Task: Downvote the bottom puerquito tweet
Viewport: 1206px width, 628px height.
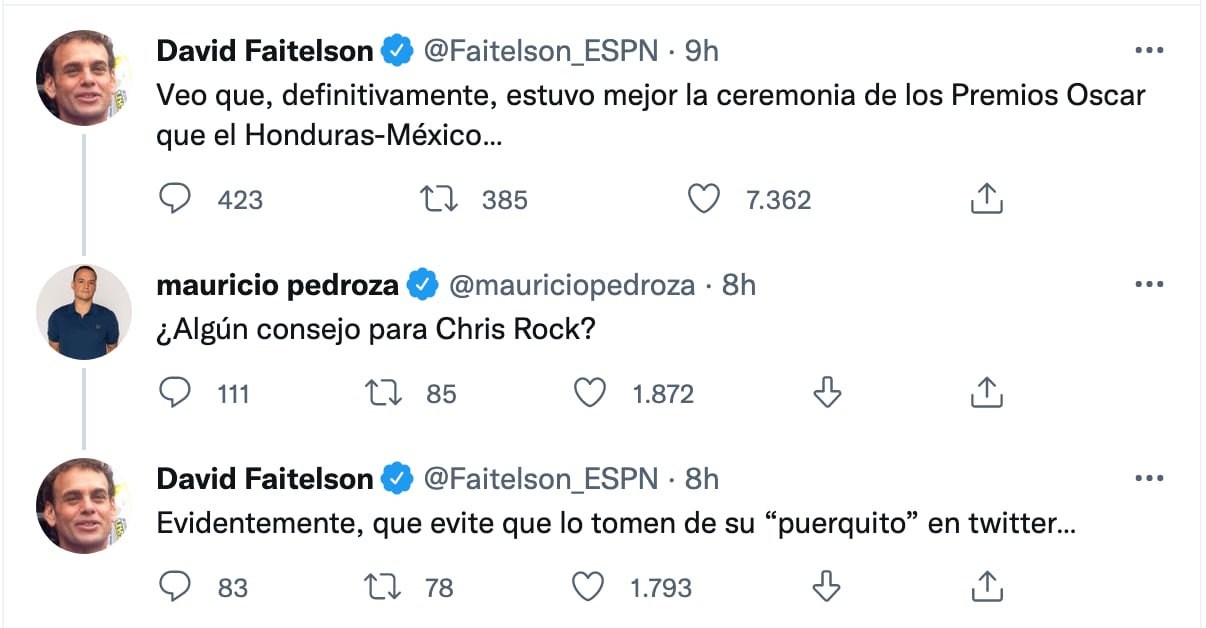Action: 827,586
